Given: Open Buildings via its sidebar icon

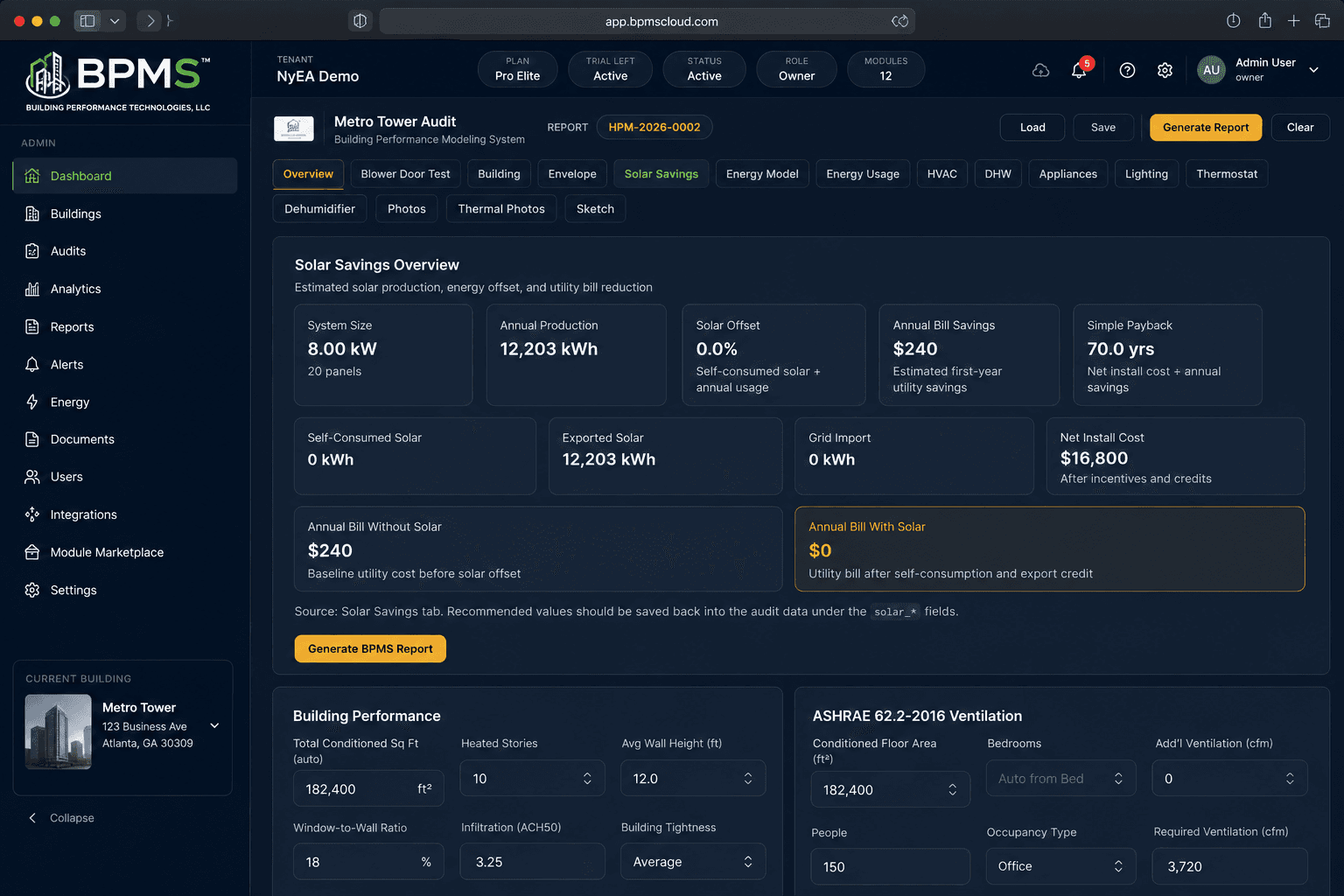Looking at the screenshot, I should (32, 213).
